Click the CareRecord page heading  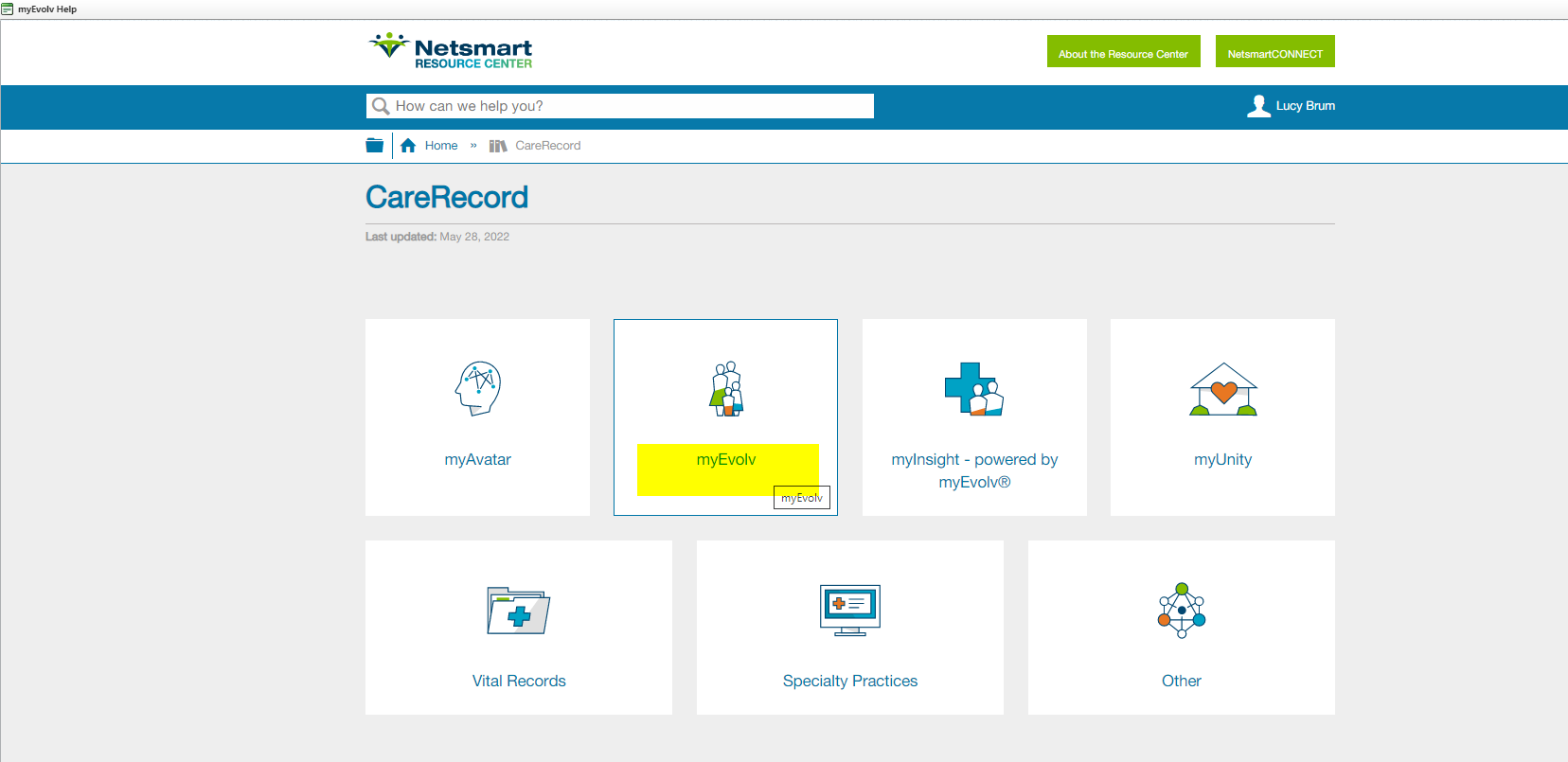(x=447, y=197)
